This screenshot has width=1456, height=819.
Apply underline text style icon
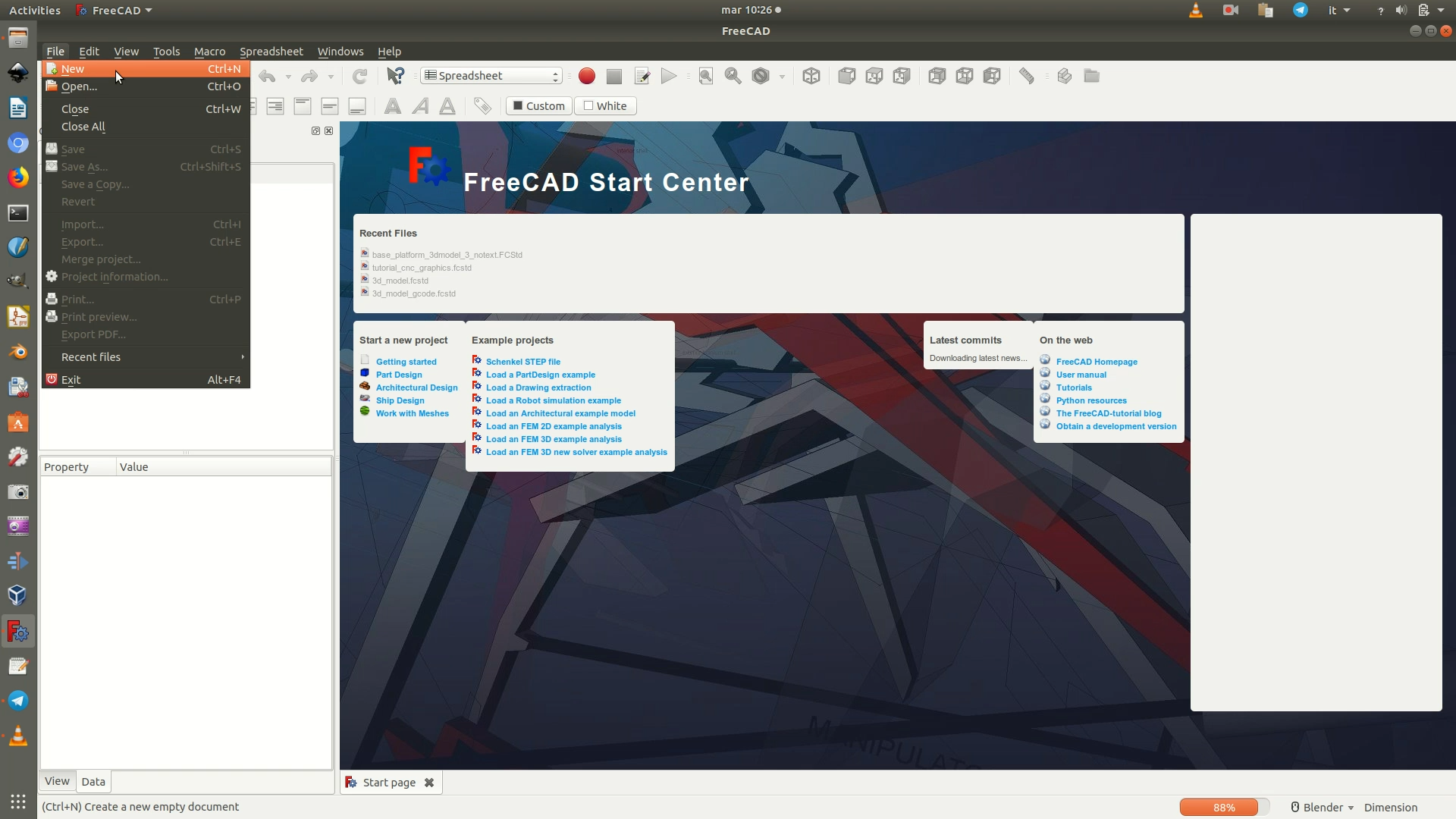[x=447, y=106]
